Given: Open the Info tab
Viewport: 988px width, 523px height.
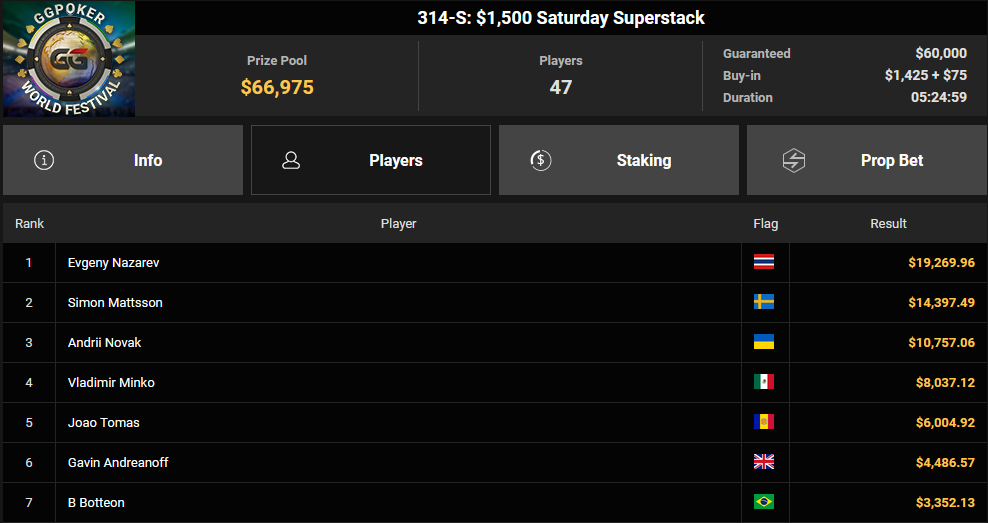Looking at the screenshot, I should (x=123, y=160).
